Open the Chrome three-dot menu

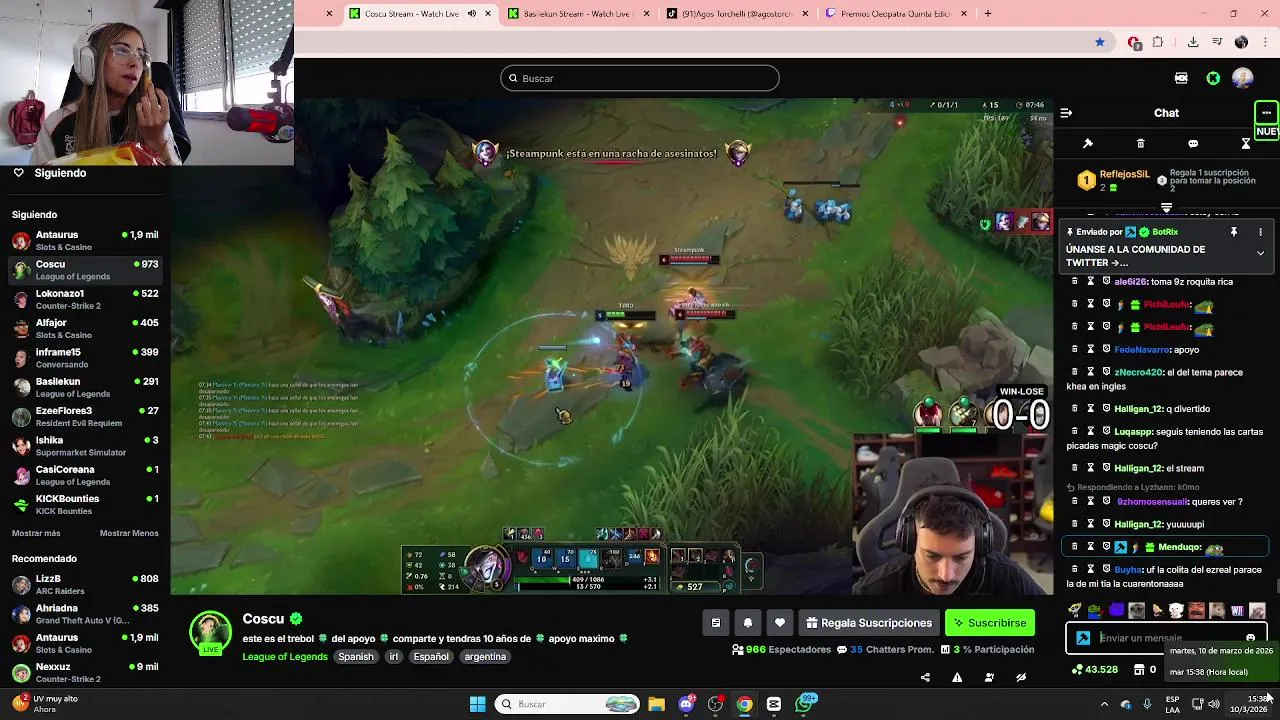(1267, 42)
